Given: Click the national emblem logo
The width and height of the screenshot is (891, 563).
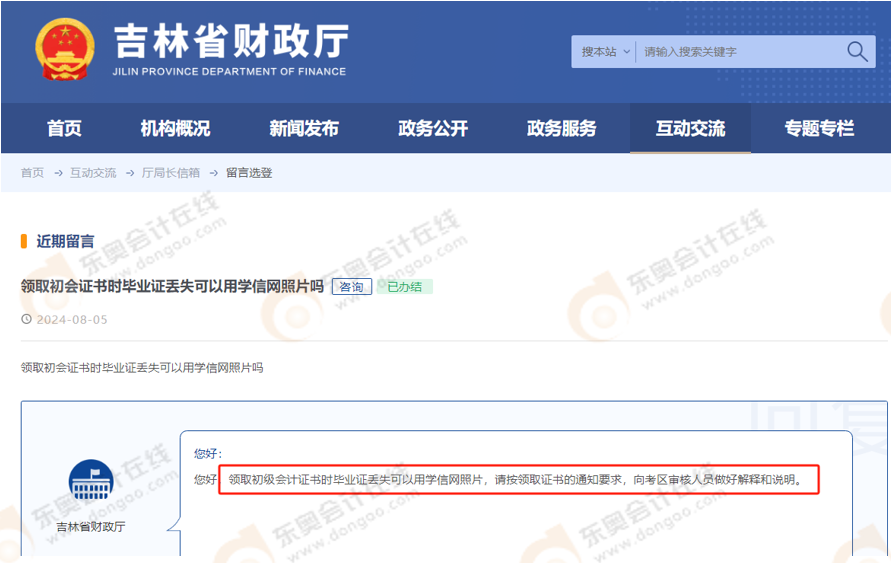Looking at the screenshot, I should coord(66,49).
